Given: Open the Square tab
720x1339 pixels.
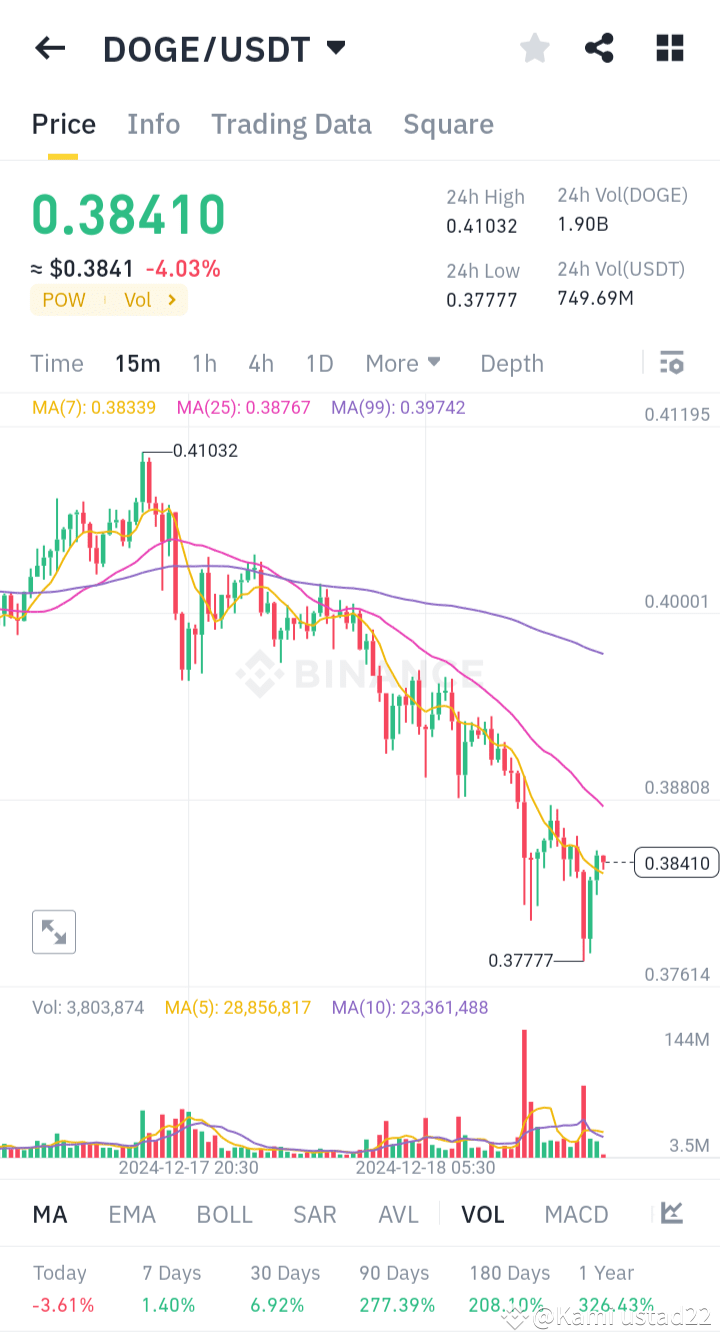Looking at the screenshot, I should (x=448, y=124).
